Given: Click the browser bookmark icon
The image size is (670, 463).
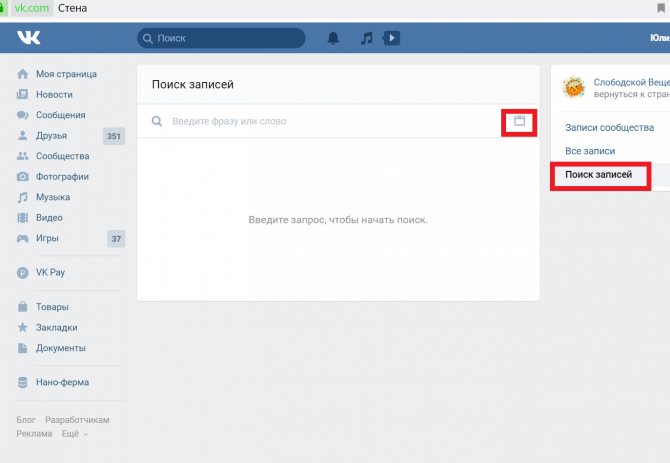Looking at the screenshot, I should (661, 8).
